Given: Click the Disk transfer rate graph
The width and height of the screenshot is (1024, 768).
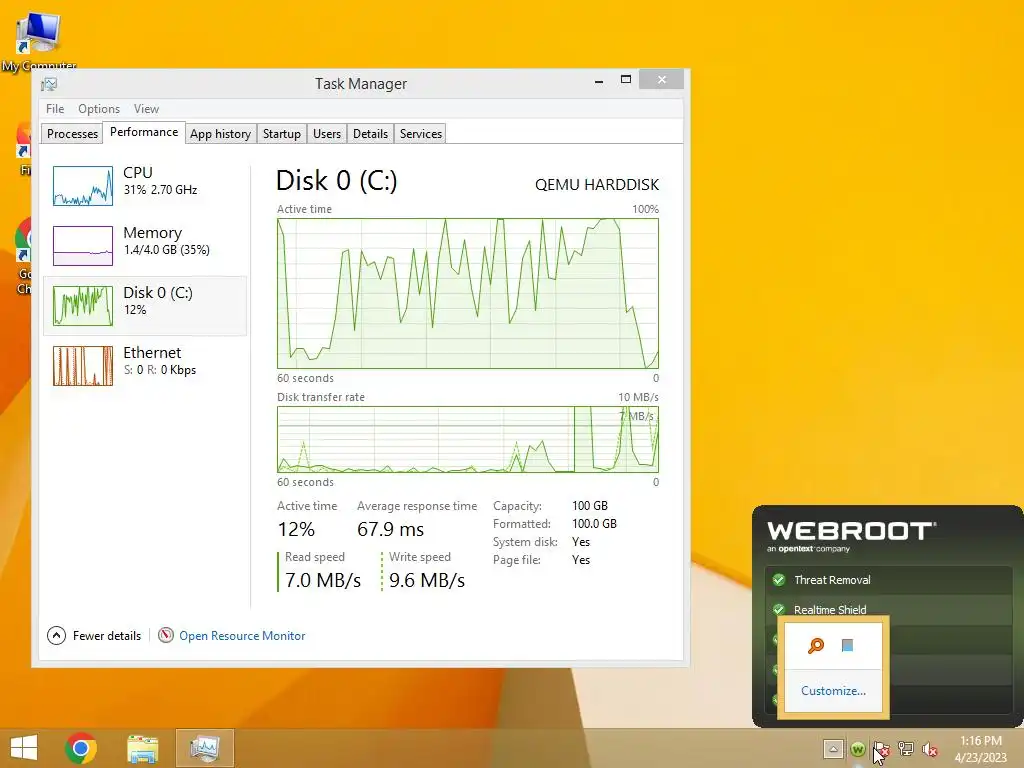Looking at the screenshot, I should coord(468,440).
